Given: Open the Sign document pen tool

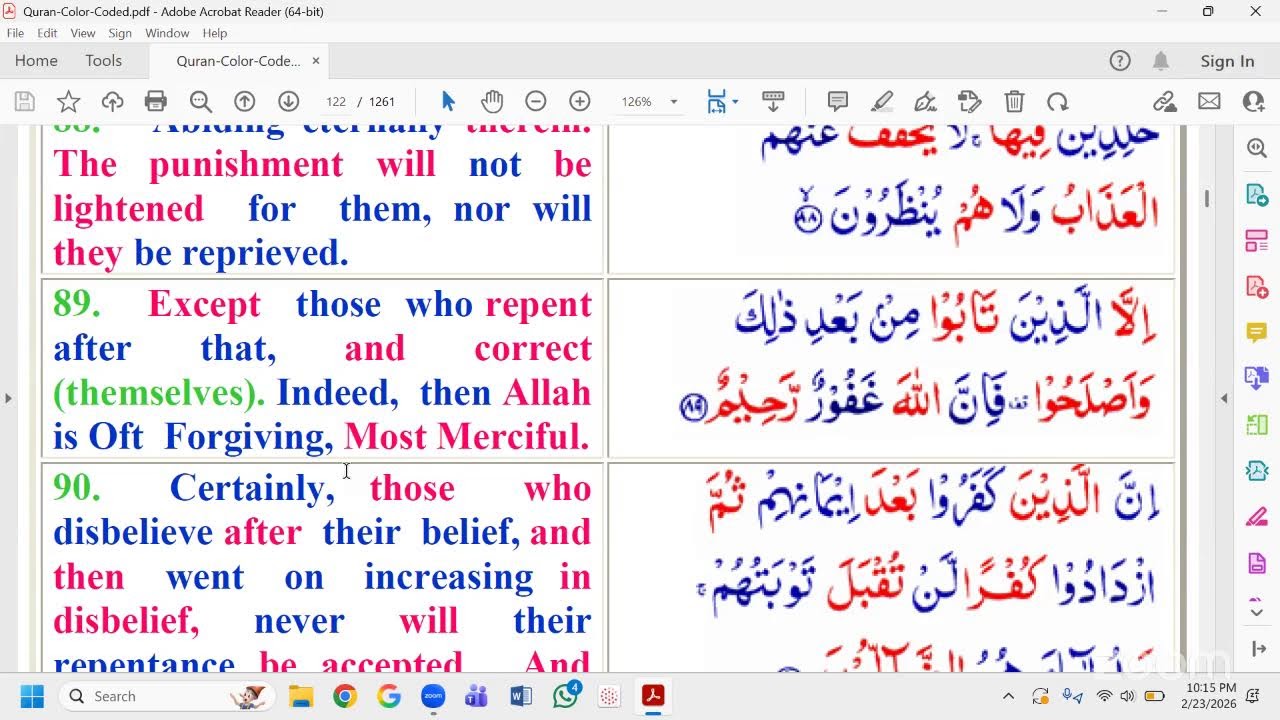Looking at the screenshot, I should point(925,101).
